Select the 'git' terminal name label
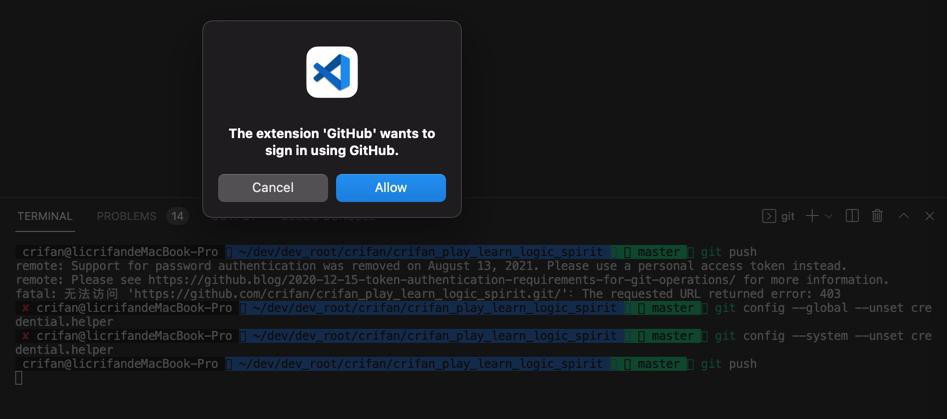The width and height of the screenshot is (947, 419). [788, 216]
